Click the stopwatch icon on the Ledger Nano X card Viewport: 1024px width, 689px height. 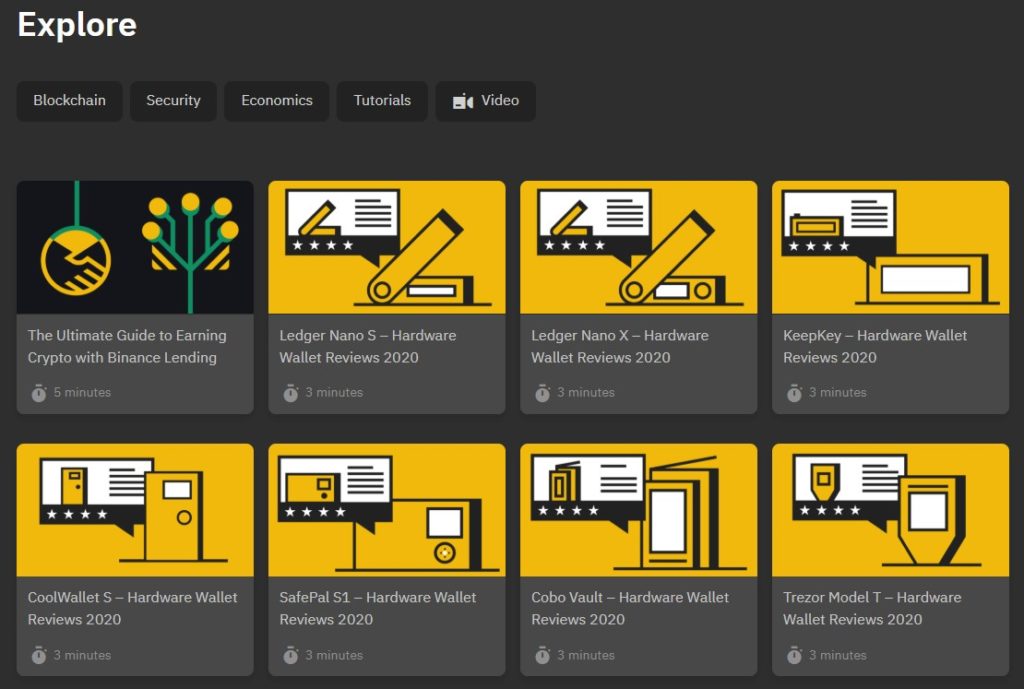tap(543, 393)
